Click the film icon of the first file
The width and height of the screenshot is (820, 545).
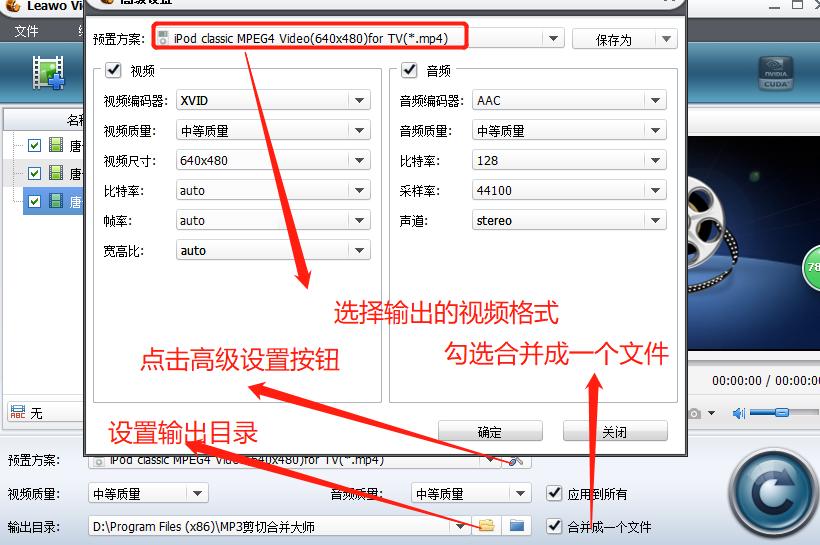coord(56,145)
